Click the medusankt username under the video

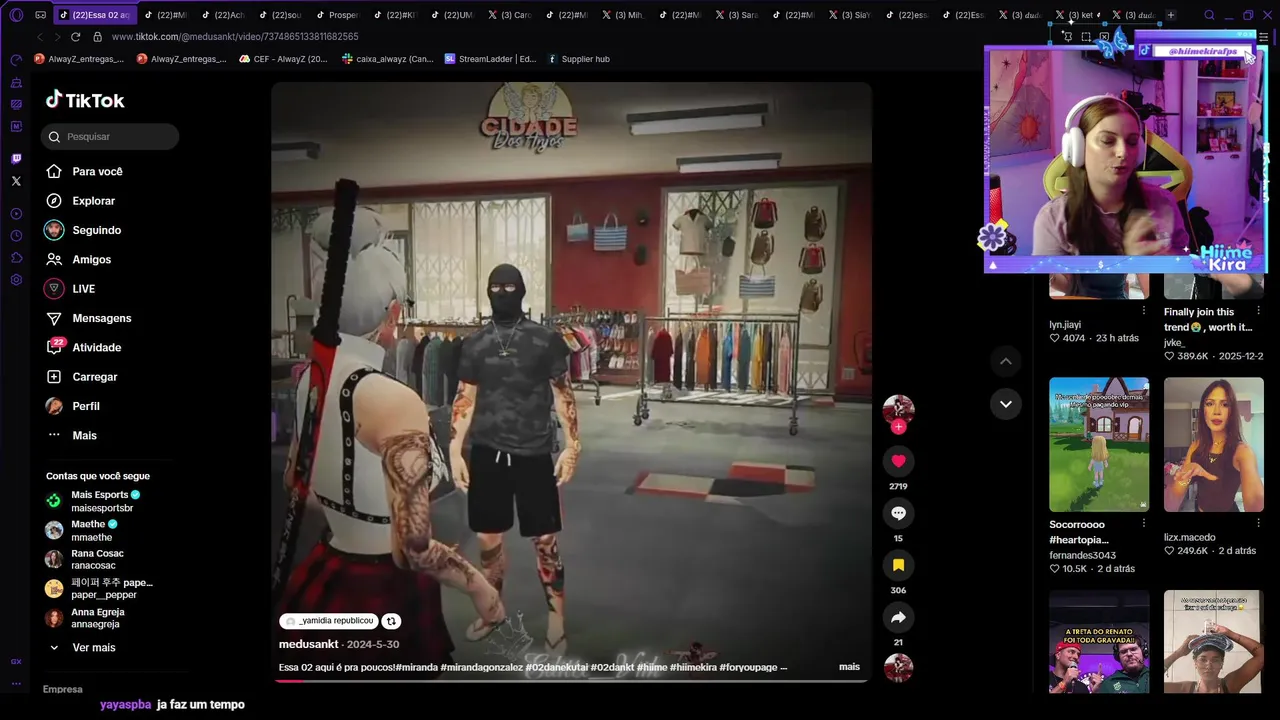click(x=308, y=644)
